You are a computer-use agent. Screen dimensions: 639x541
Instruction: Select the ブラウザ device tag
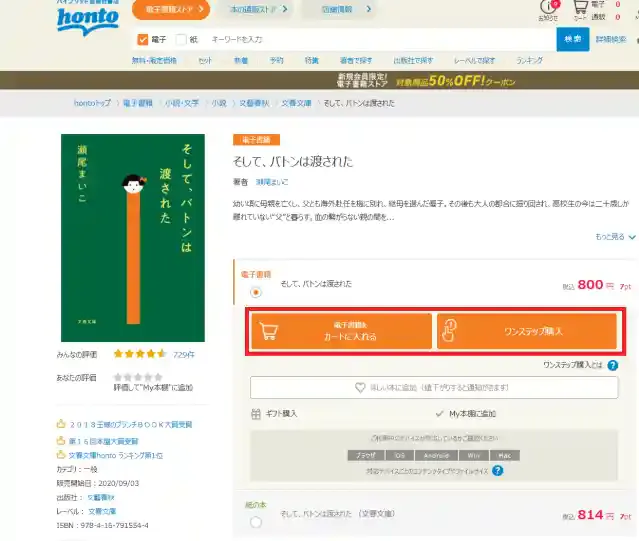(x=366, y=455)
